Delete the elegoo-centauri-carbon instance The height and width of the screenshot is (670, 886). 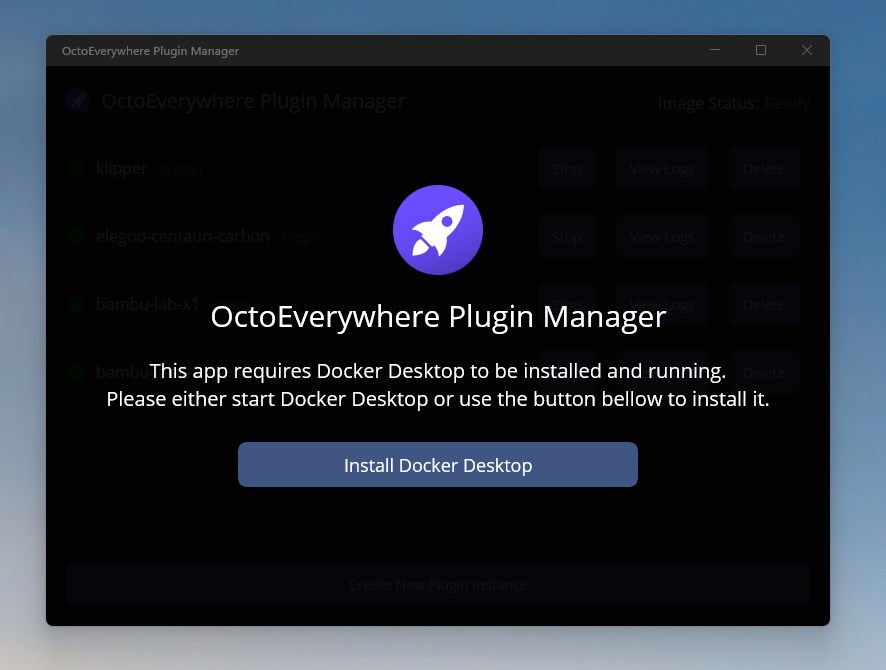point(763,237)
